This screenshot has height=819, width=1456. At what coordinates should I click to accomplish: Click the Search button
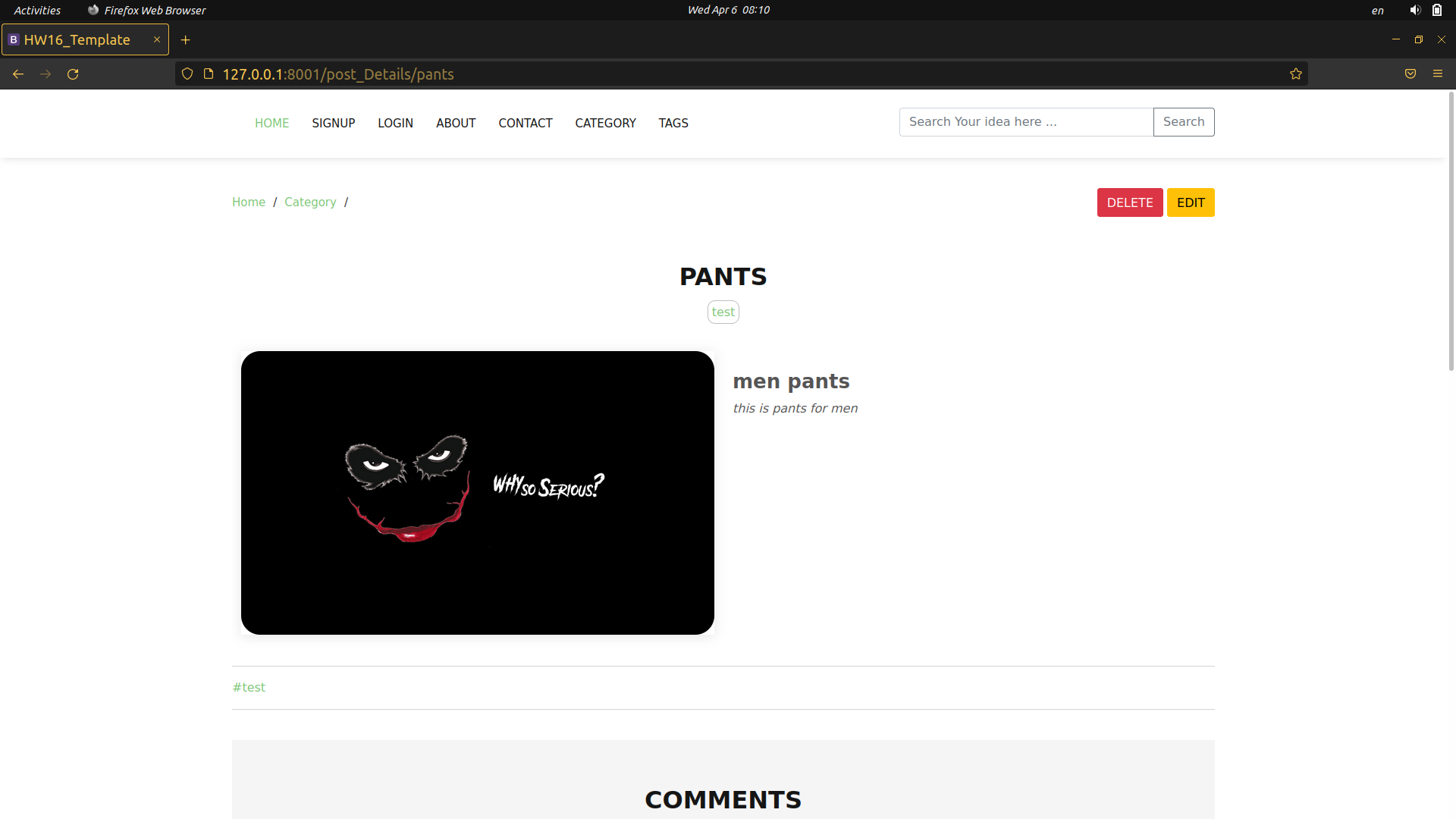(x=1184, y=122)
